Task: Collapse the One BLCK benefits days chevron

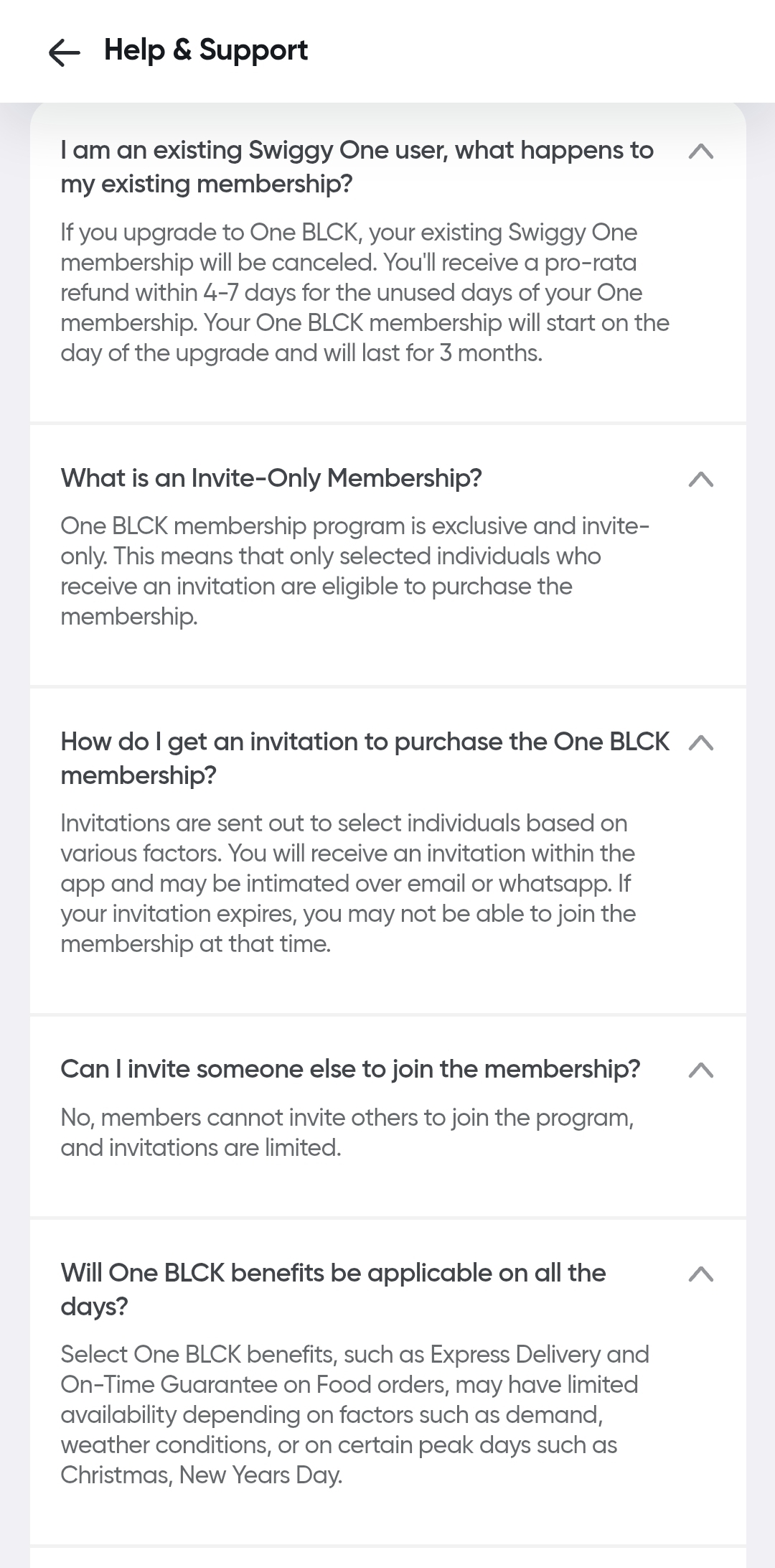Action: click(700, 1274)
